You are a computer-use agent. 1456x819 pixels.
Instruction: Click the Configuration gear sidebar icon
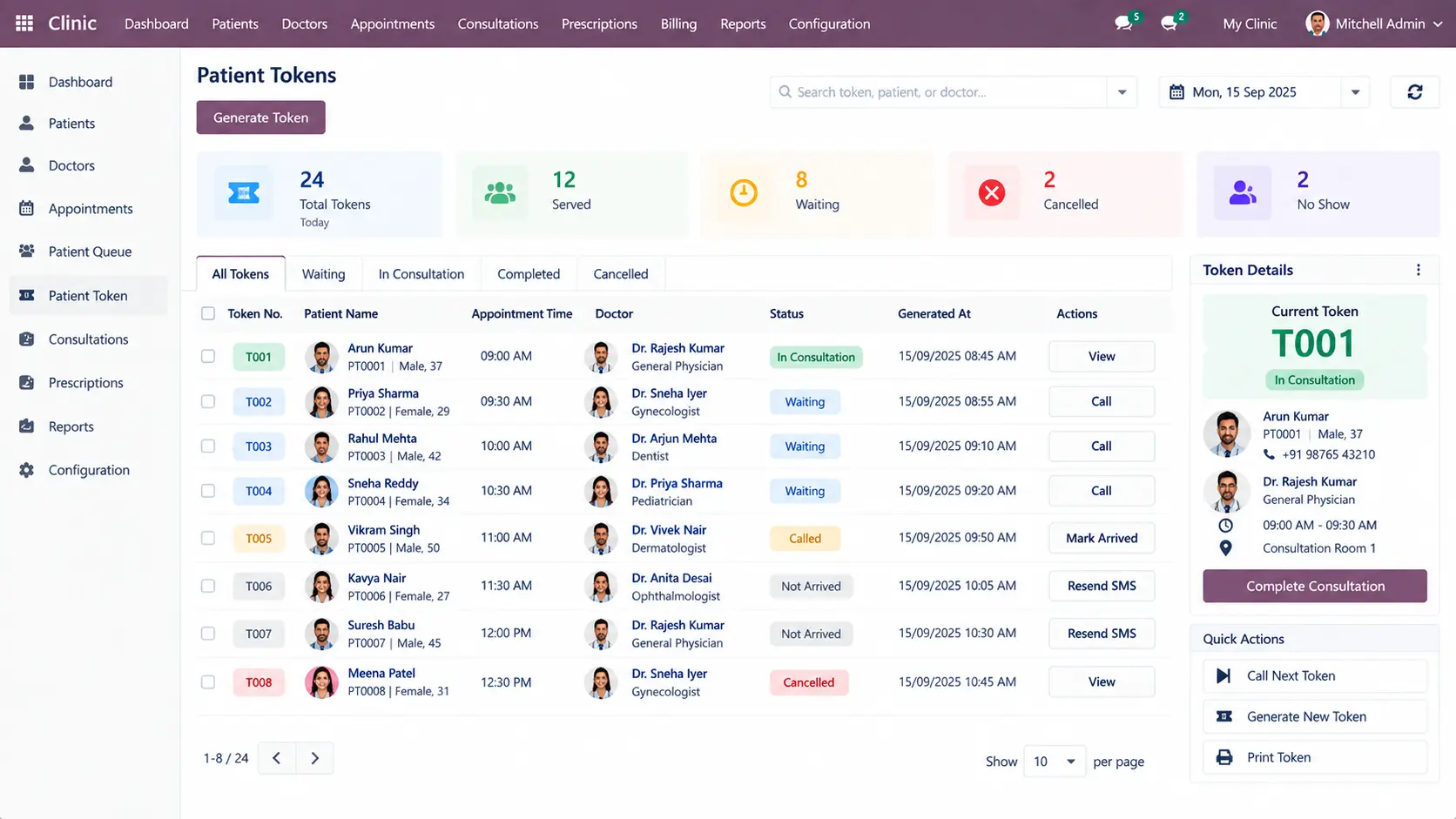(27, 470)
